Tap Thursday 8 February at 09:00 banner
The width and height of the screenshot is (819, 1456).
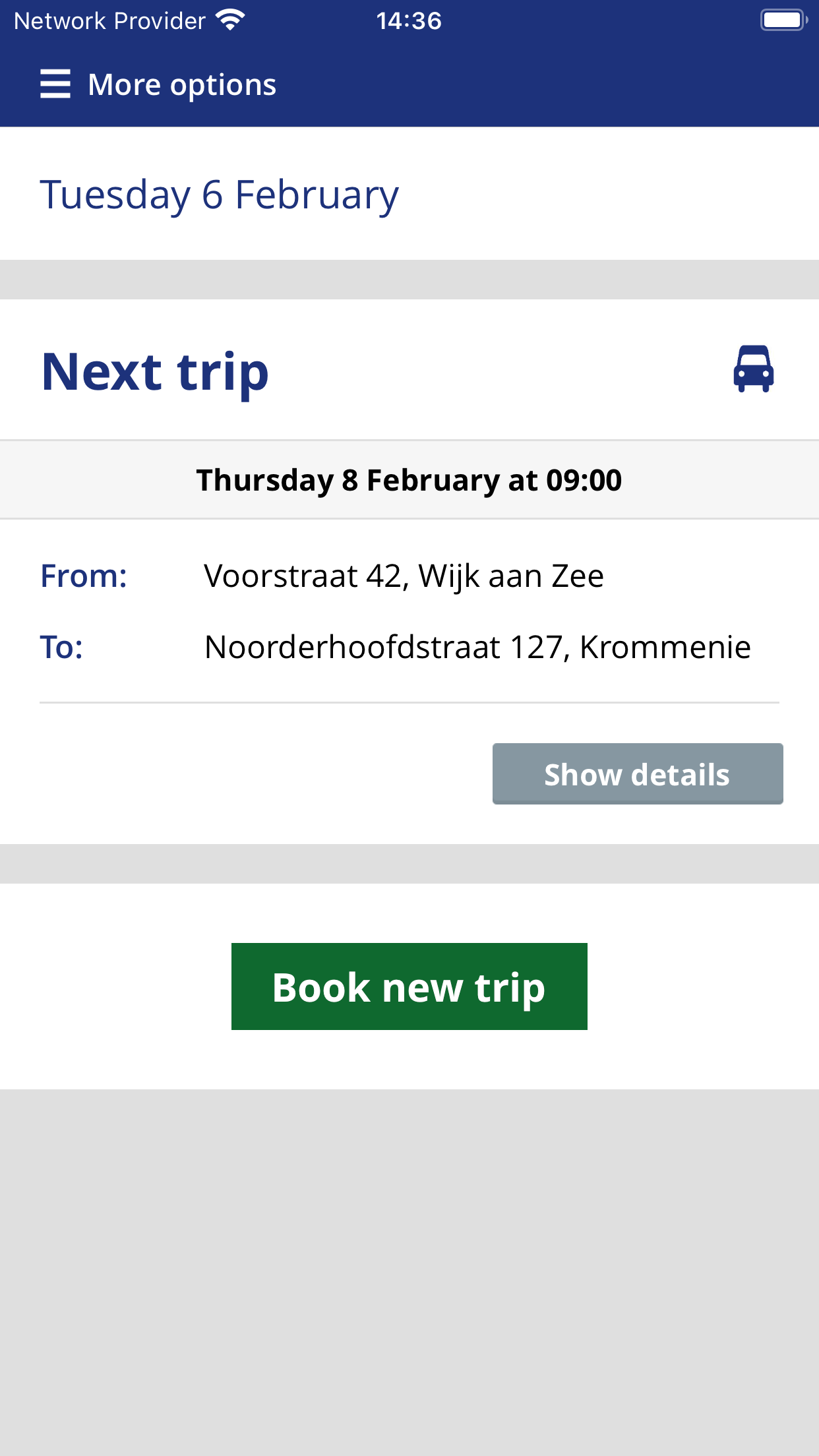click(409, 480)
